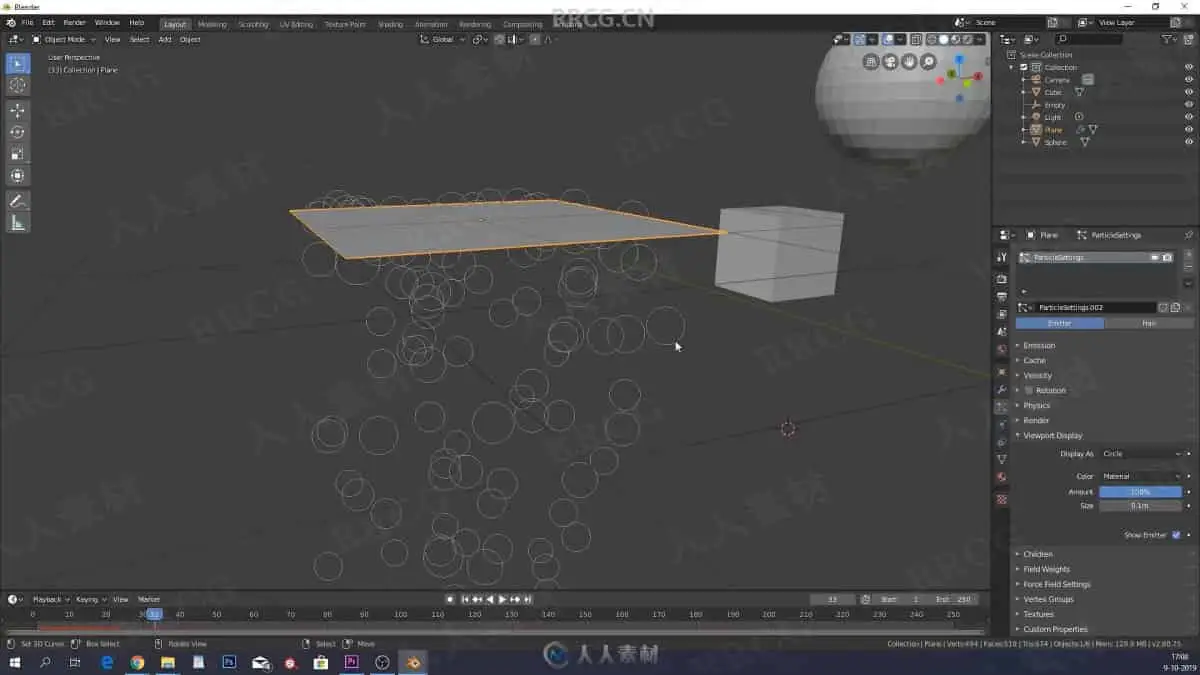
Task: Open the Modifiers wrench tab
Action: pos(1001,389)
